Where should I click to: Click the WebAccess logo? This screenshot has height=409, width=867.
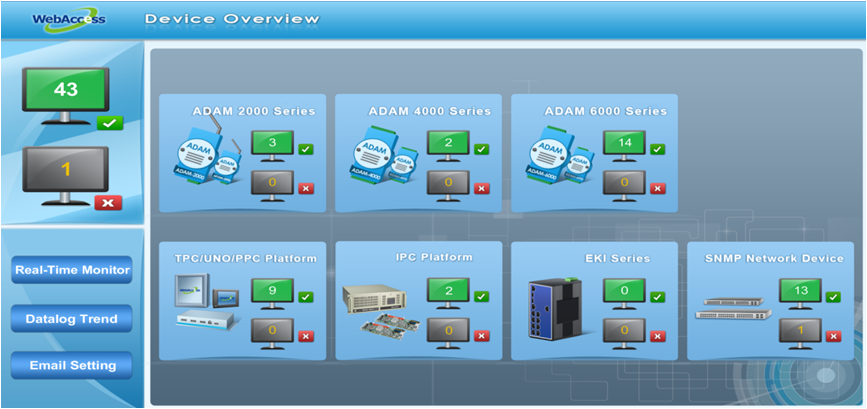coord(68,19)
